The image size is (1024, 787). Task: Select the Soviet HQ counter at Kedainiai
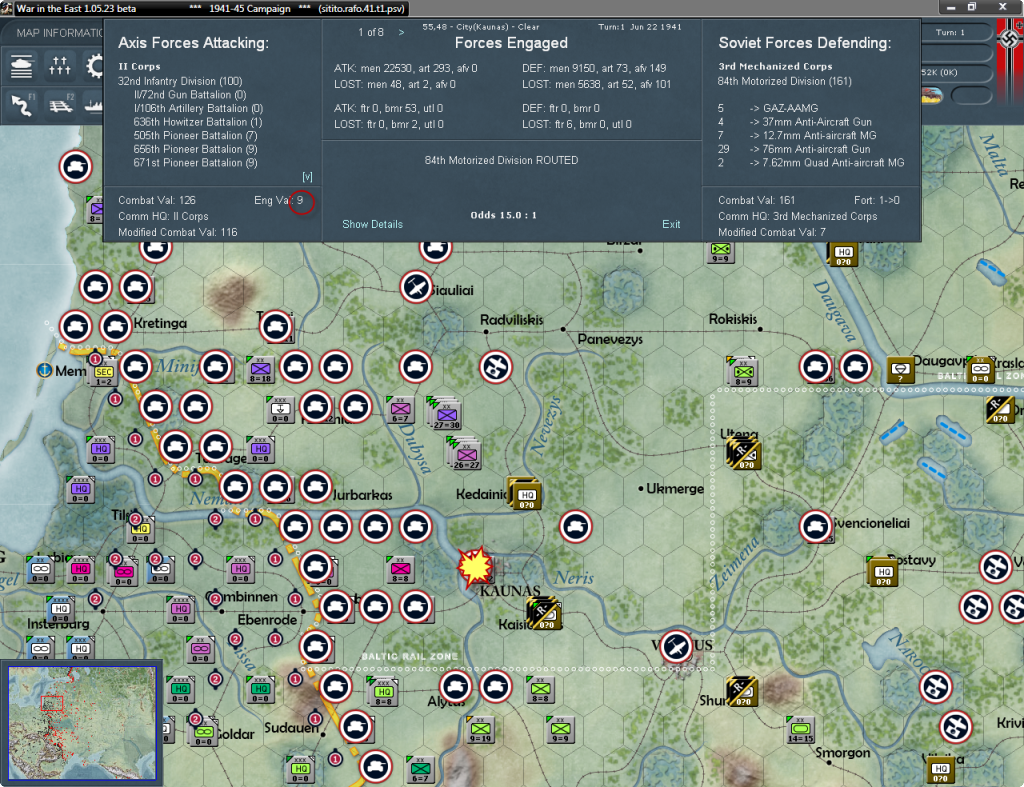(x=526, y=496)
